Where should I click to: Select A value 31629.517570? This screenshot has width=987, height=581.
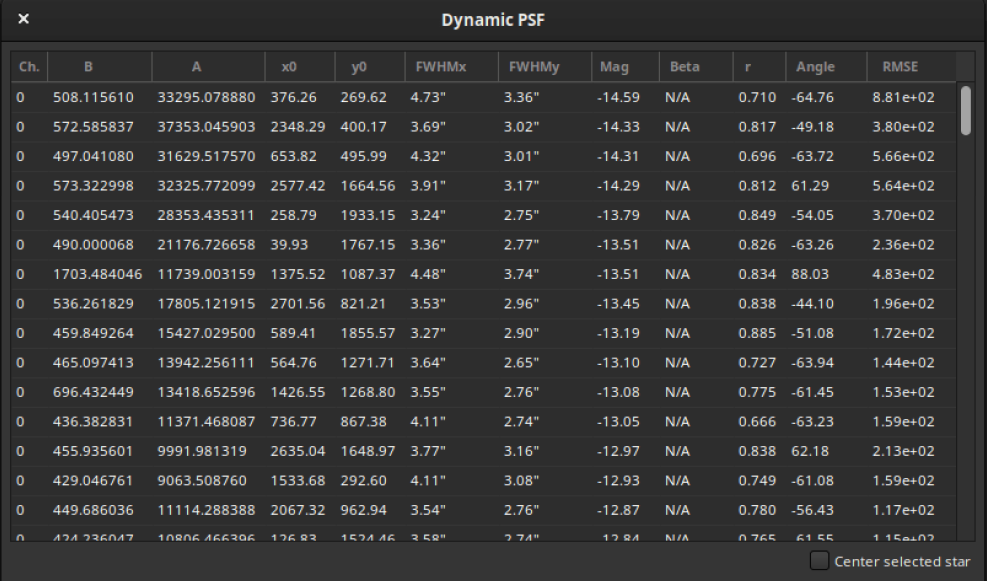[x=206, y=156]
